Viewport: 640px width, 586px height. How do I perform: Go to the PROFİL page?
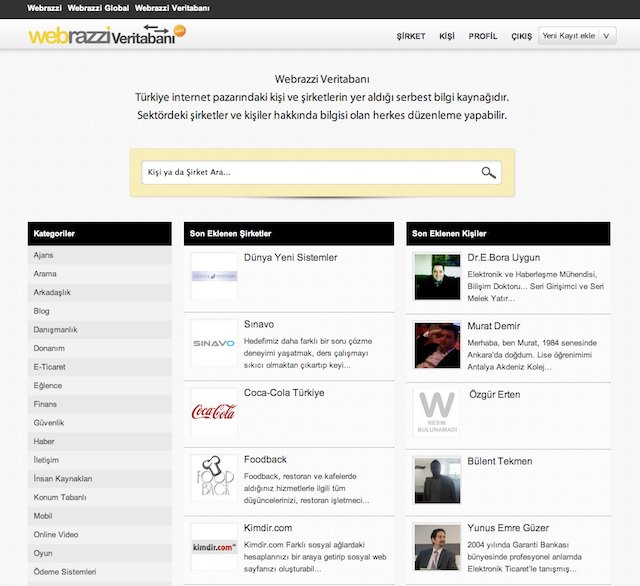point(483,36)
